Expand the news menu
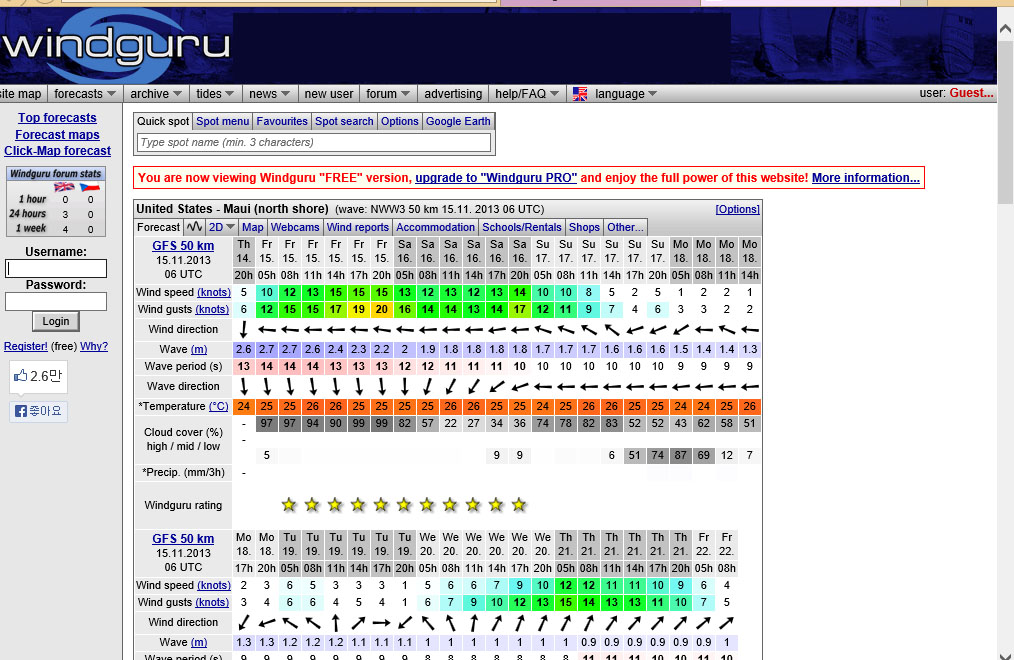 [270, 94]
